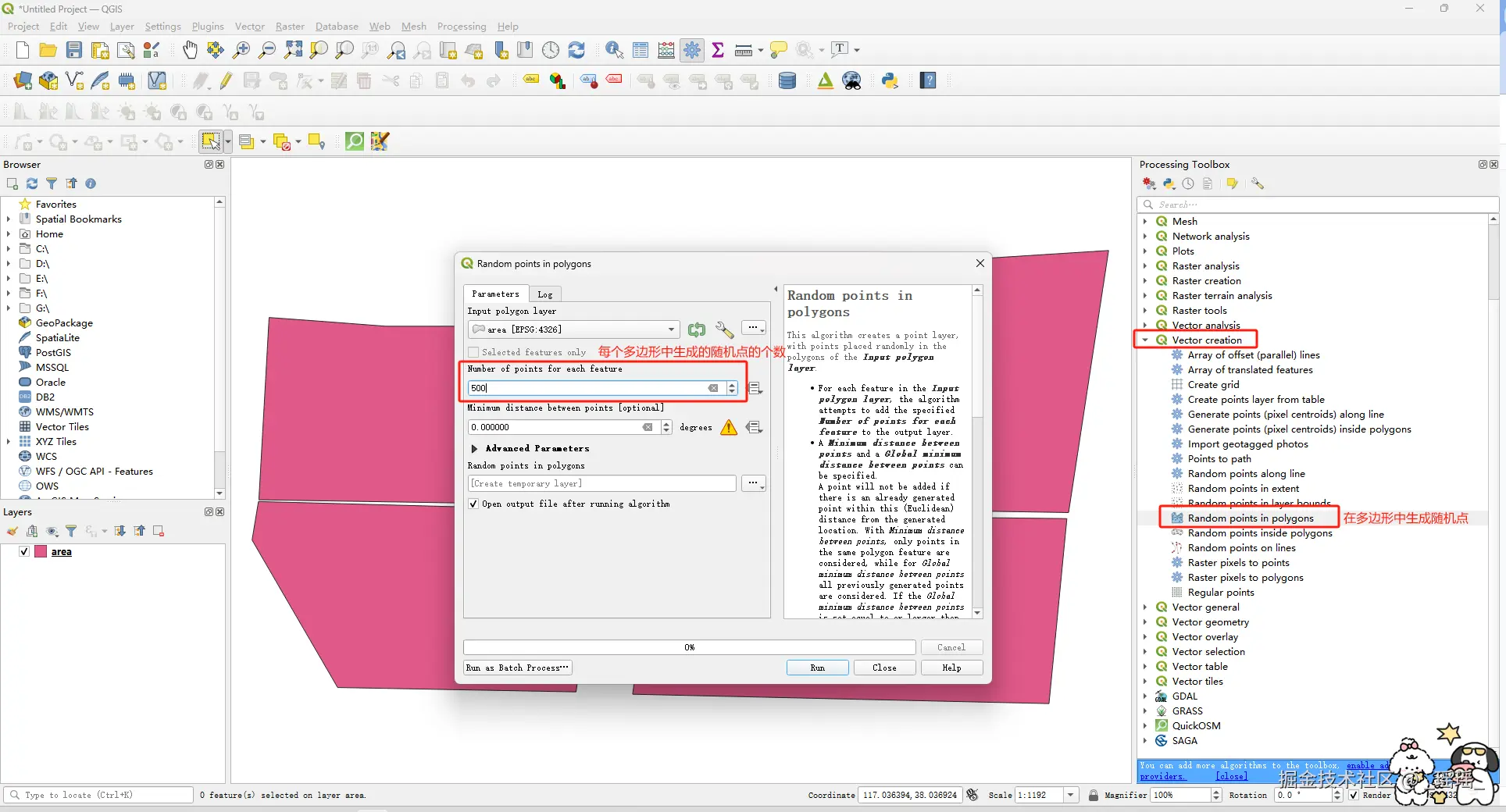The width and height of the screenshot is (1506, 812).
Task: Open the Plugins menu
Action: [x=208, y=27]
